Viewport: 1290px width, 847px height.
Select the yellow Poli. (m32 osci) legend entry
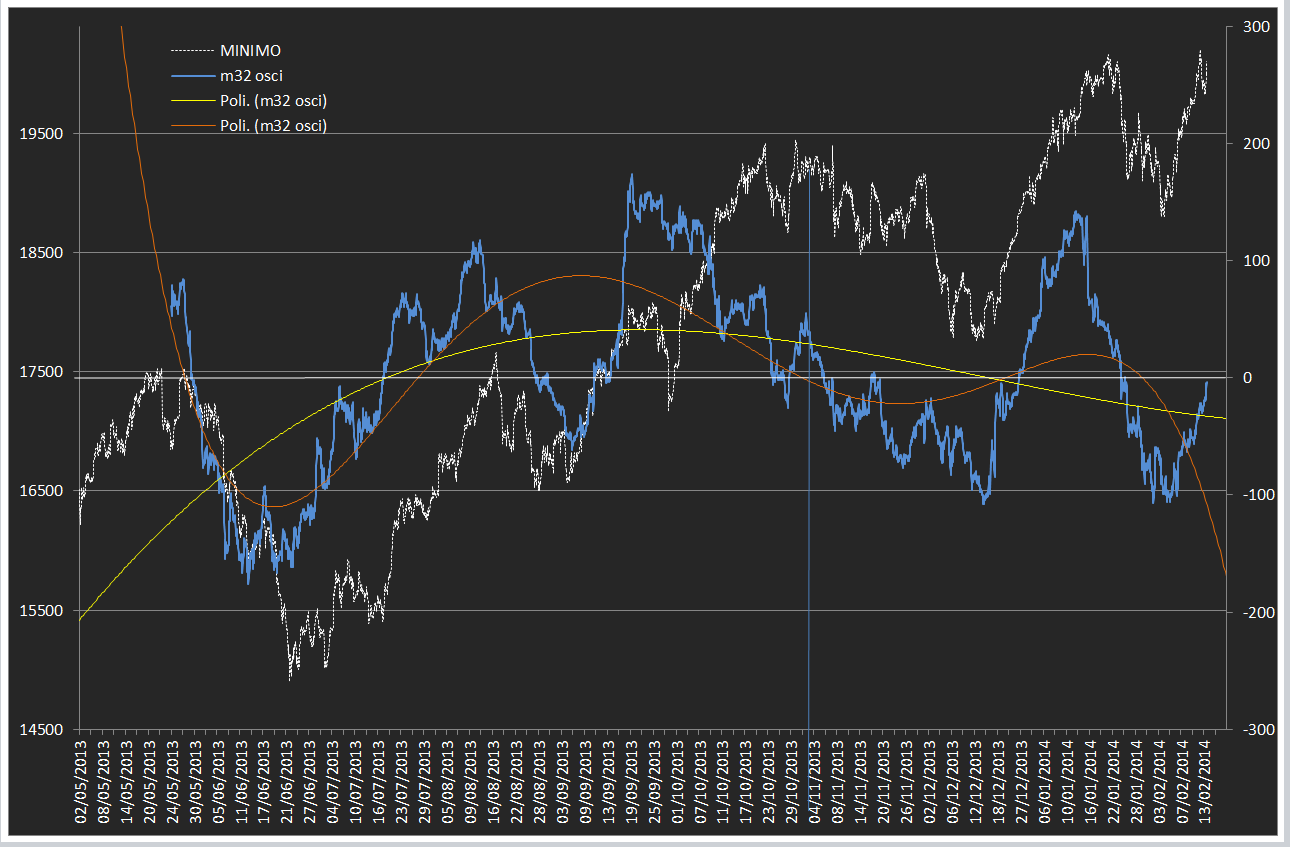click(x=247, y=100)
